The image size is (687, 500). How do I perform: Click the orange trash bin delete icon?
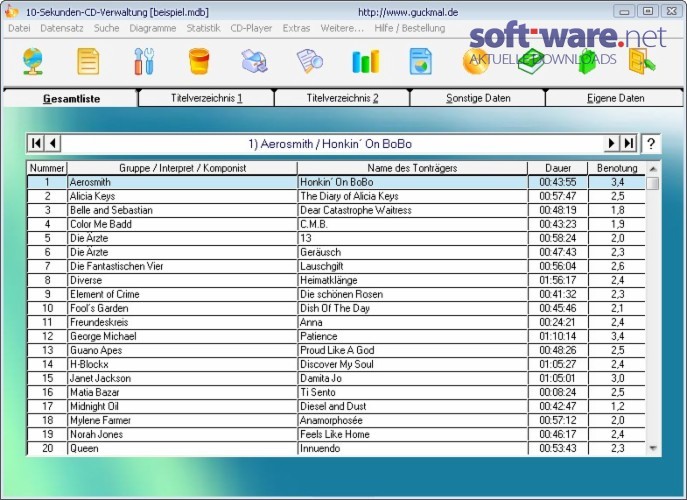point(199,61)
